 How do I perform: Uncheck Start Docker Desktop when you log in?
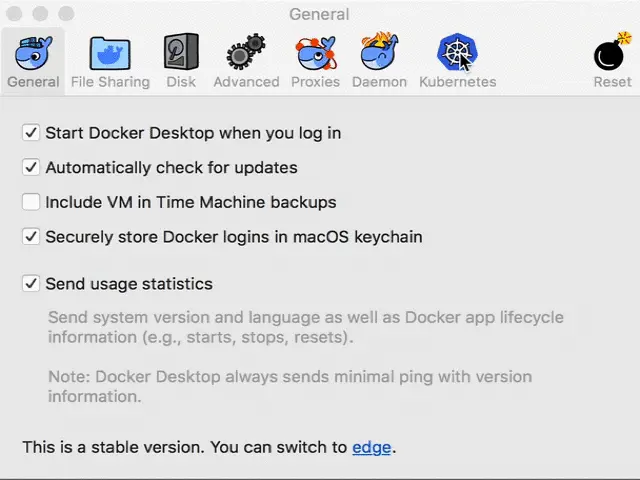coord(31,133)
